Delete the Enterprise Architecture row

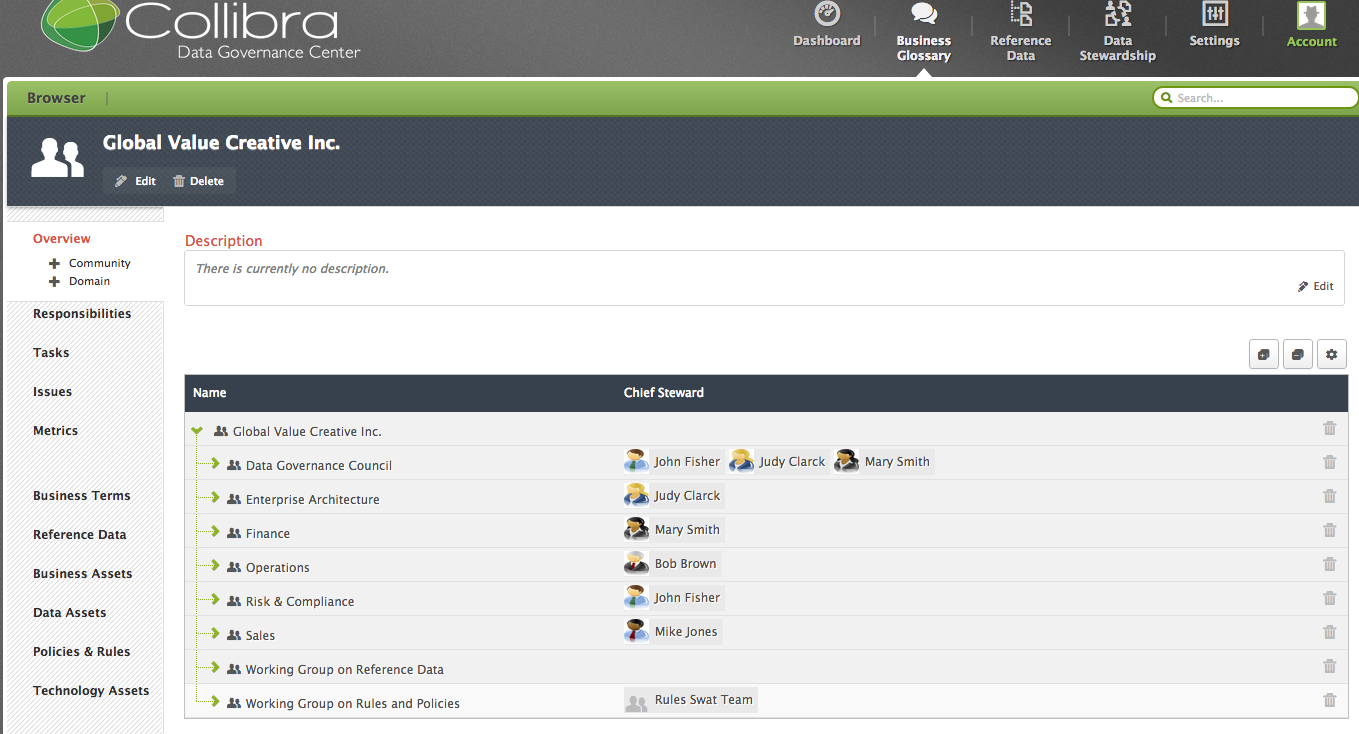coord(1329,496)
